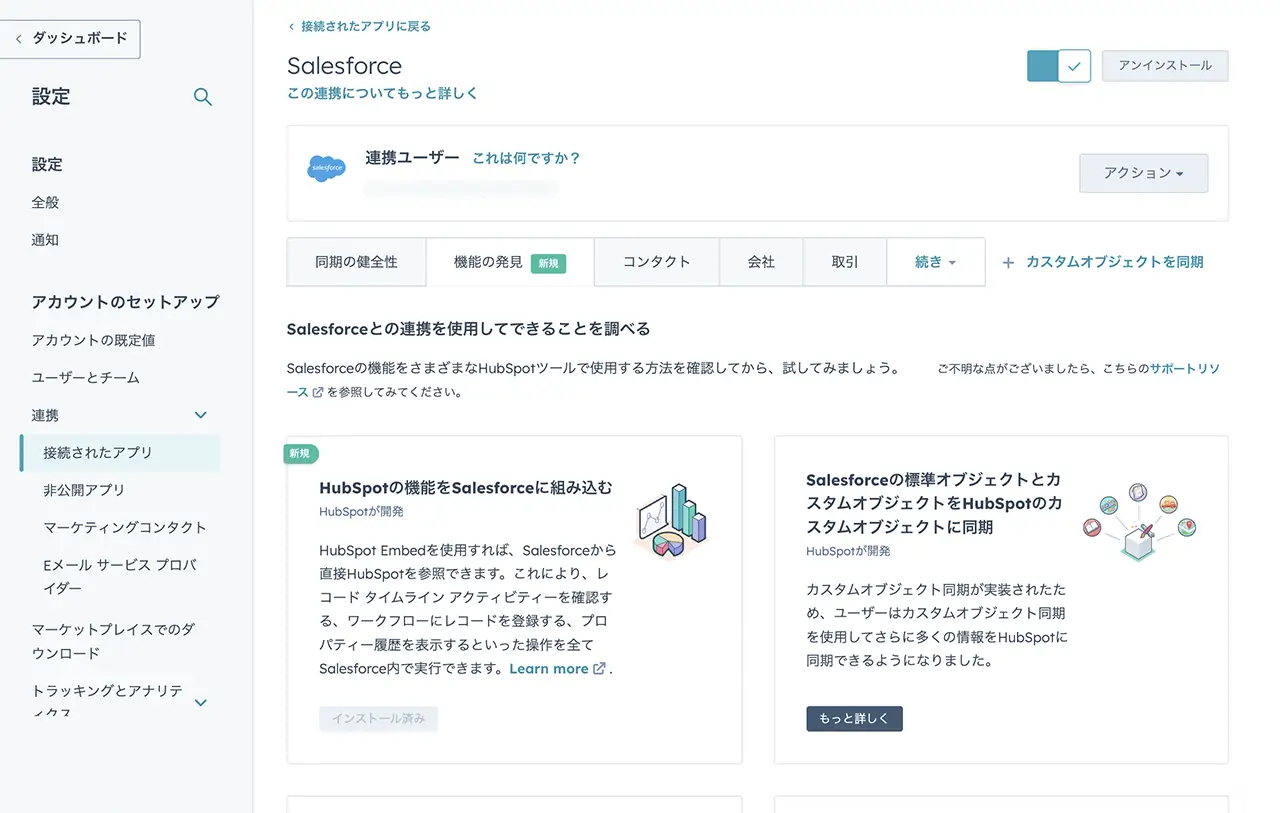Screen dimensions: 1280x813
Task: Click the アカウントのセットアップ sidebar heading
Action: click(x=125, y=302)
